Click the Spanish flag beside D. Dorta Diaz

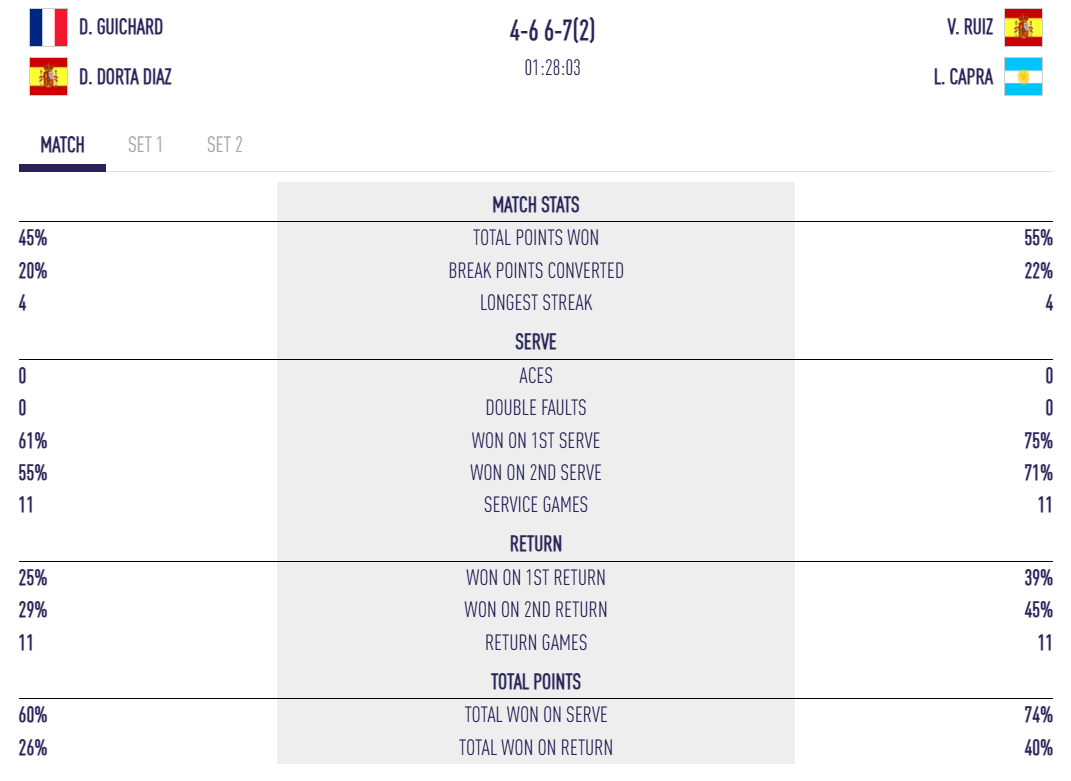pos(48,76)
